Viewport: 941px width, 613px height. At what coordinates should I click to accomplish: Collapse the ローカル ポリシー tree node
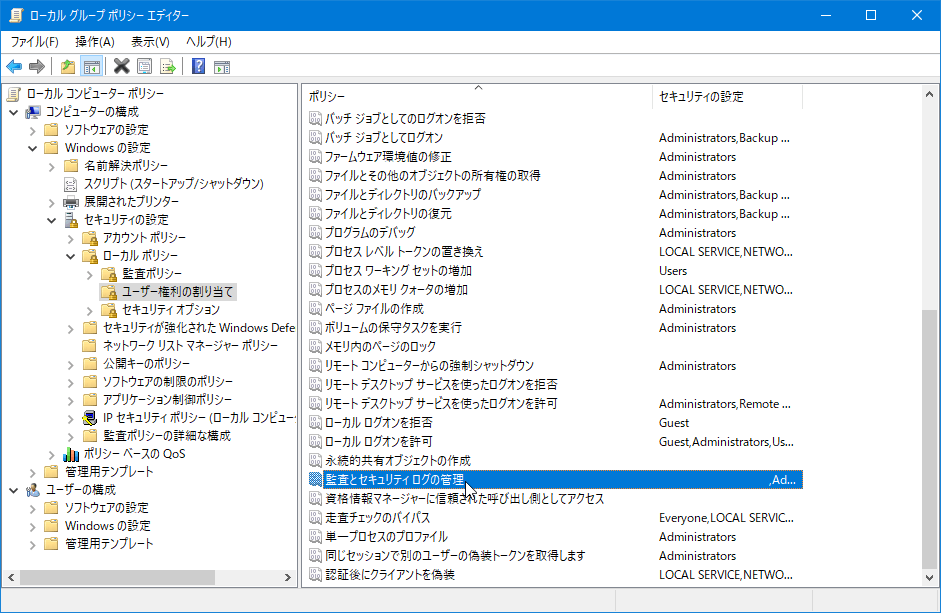(x=71, y=256)
